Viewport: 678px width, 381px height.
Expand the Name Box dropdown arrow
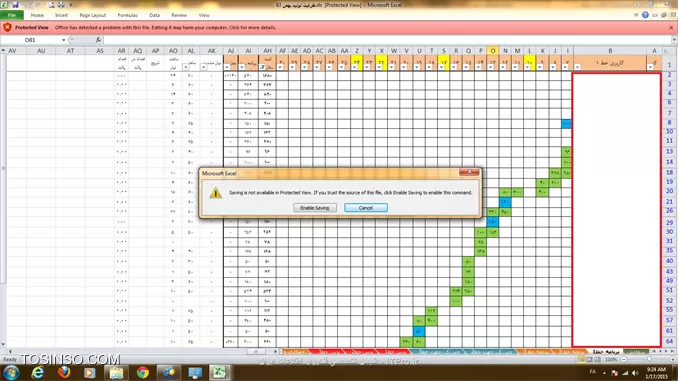pos(64,40)
